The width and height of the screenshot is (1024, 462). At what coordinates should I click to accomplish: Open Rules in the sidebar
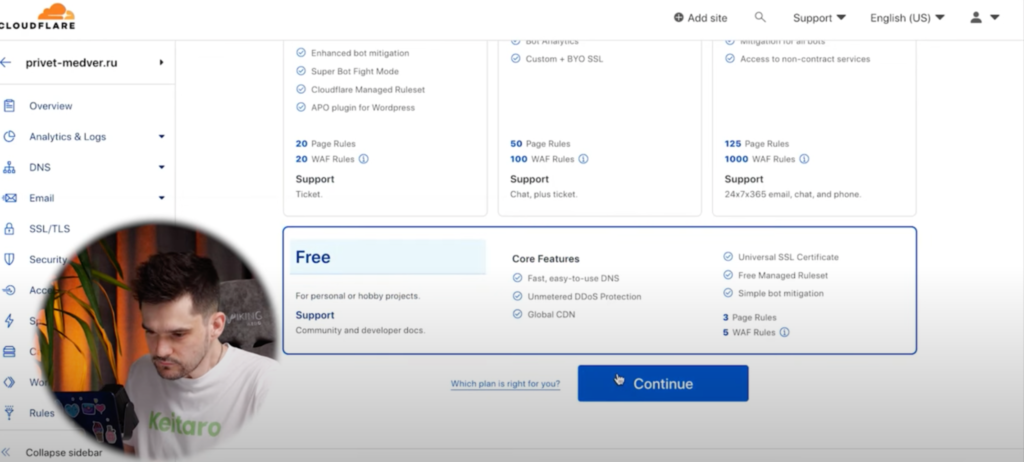click(41, 413)
